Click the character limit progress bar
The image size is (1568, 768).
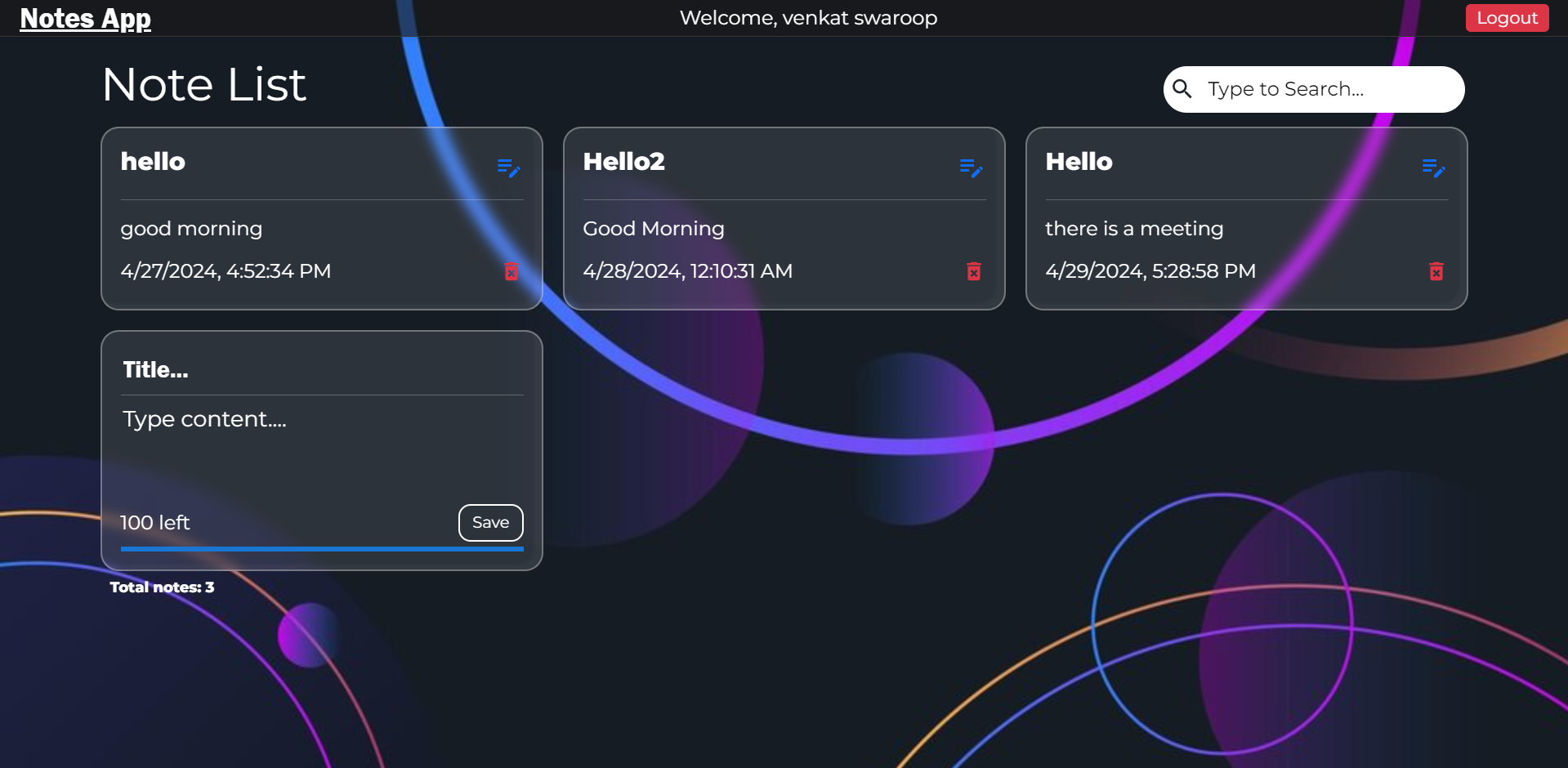click(322, 549)
